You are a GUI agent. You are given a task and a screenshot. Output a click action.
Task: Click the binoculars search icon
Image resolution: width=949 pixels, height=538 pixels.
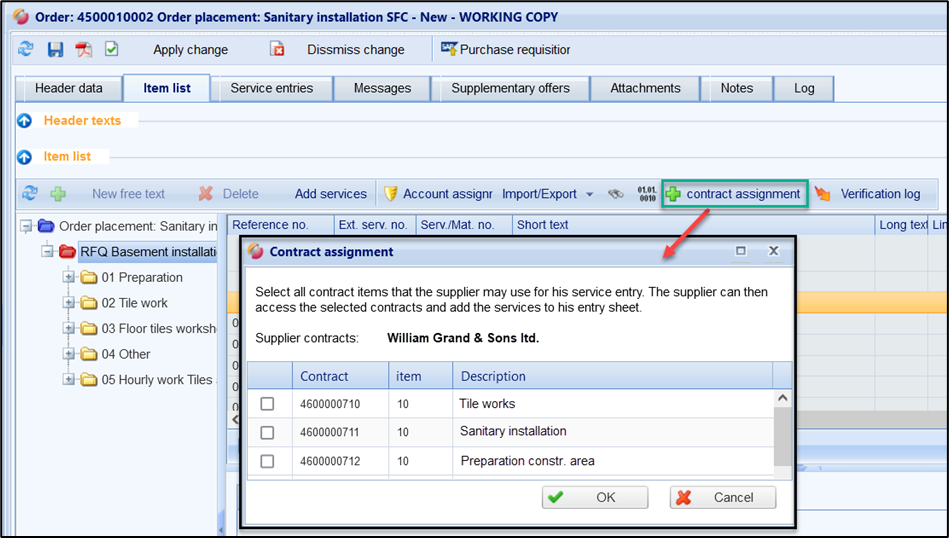(x=616, y=194)
